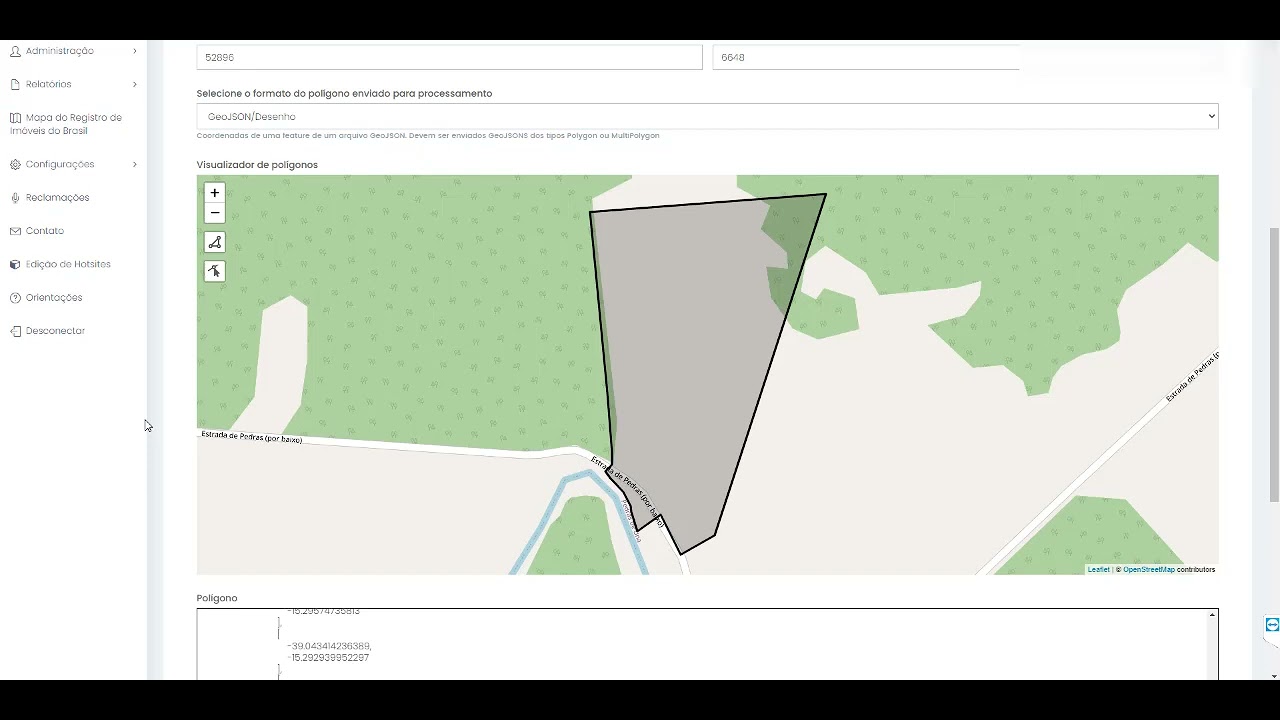The image size is (1280, 720).
Task: Click the coordinate value -39.043414236389
Action: (329, 646)
